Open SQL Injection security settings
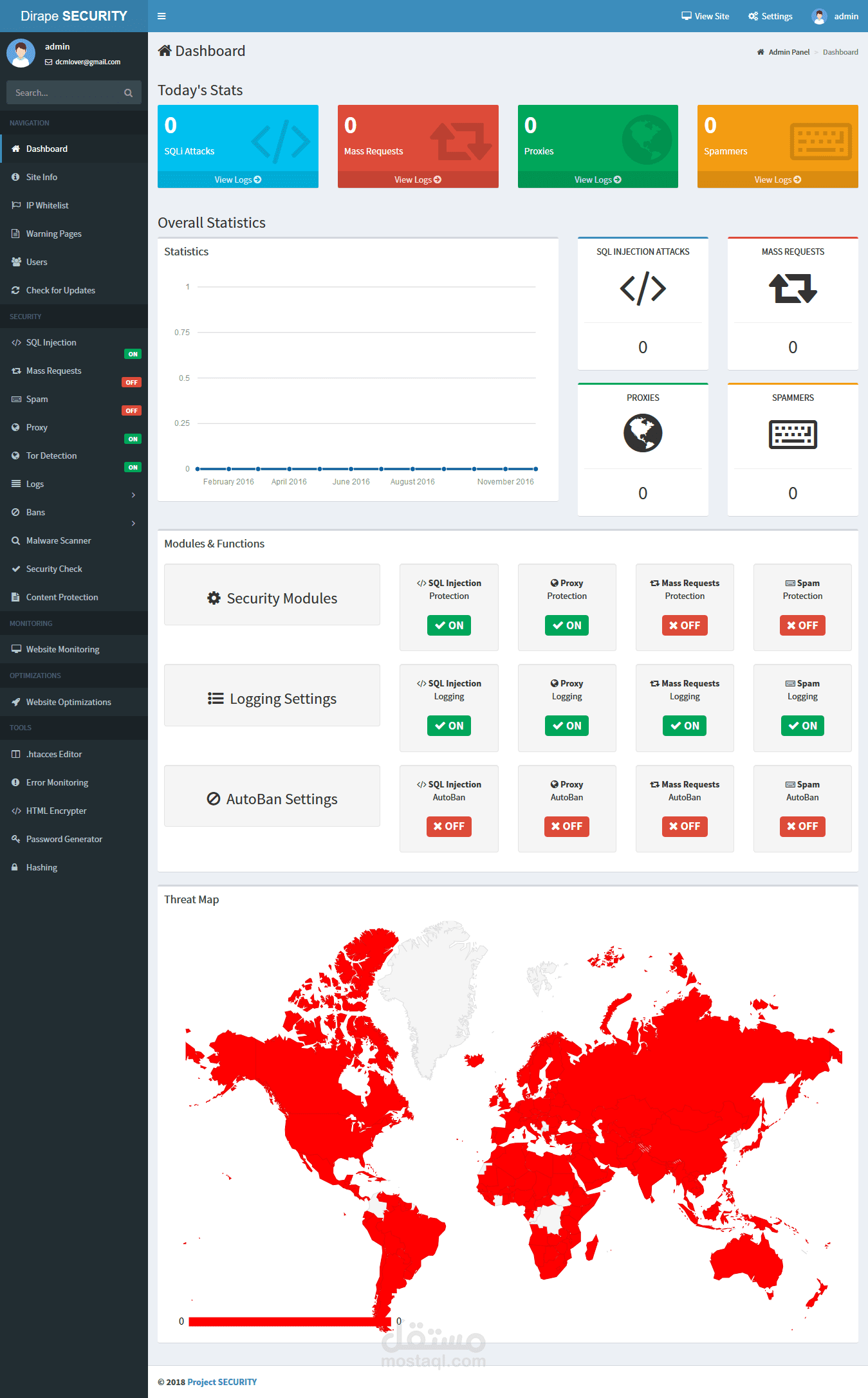 pyautogui.click(x=74, y=342)
